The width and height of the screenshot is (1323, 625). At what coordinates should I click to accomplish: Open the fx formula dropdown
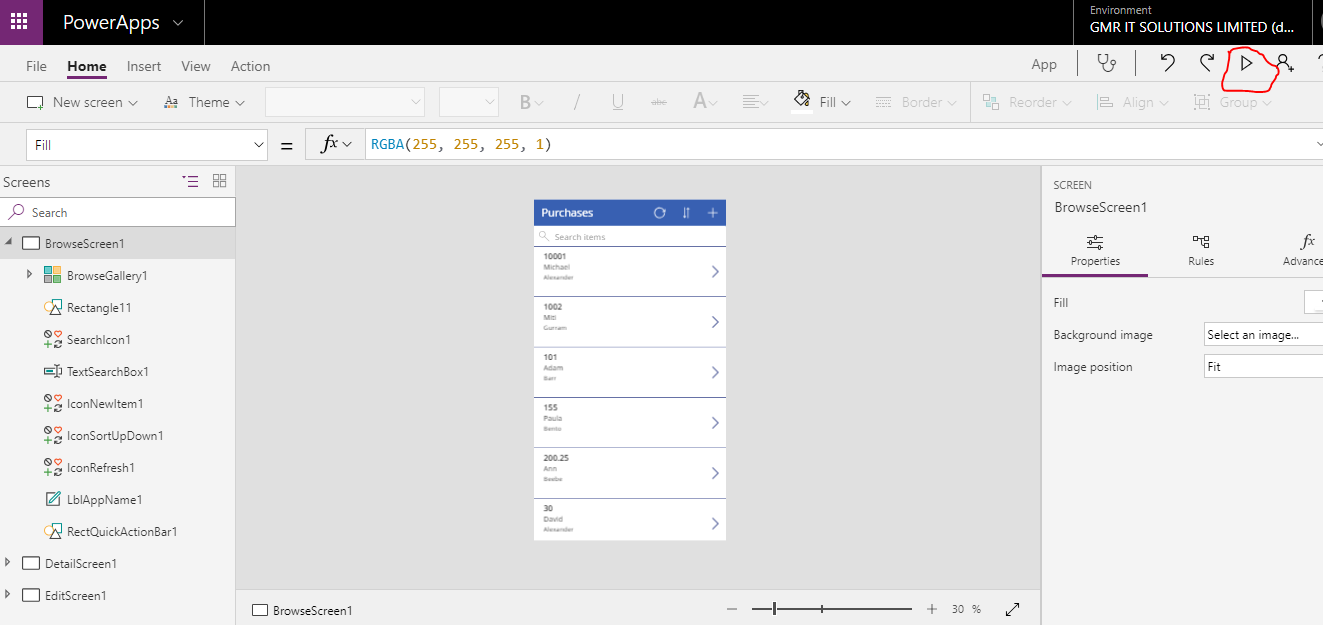336,145
